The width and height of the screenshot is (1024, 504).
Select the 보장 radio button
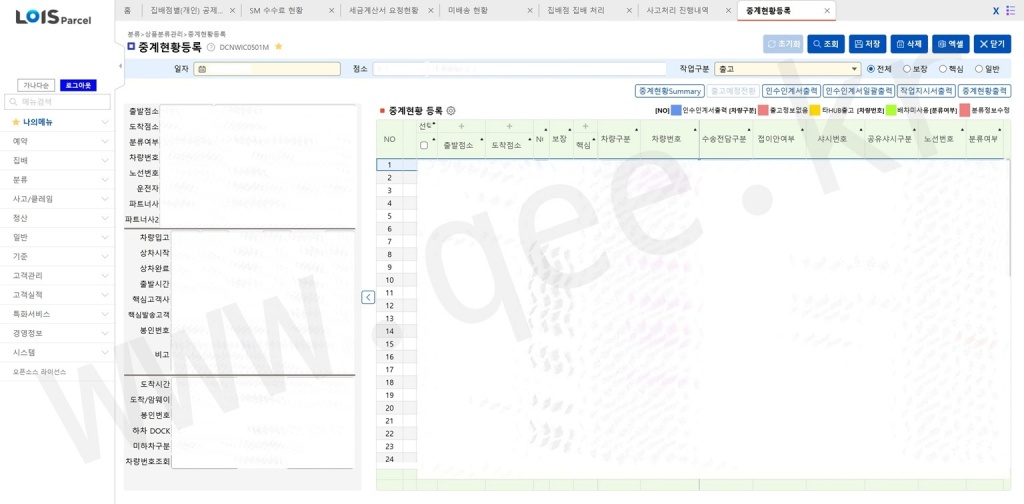pyautogui.click(x=907, y=69)
